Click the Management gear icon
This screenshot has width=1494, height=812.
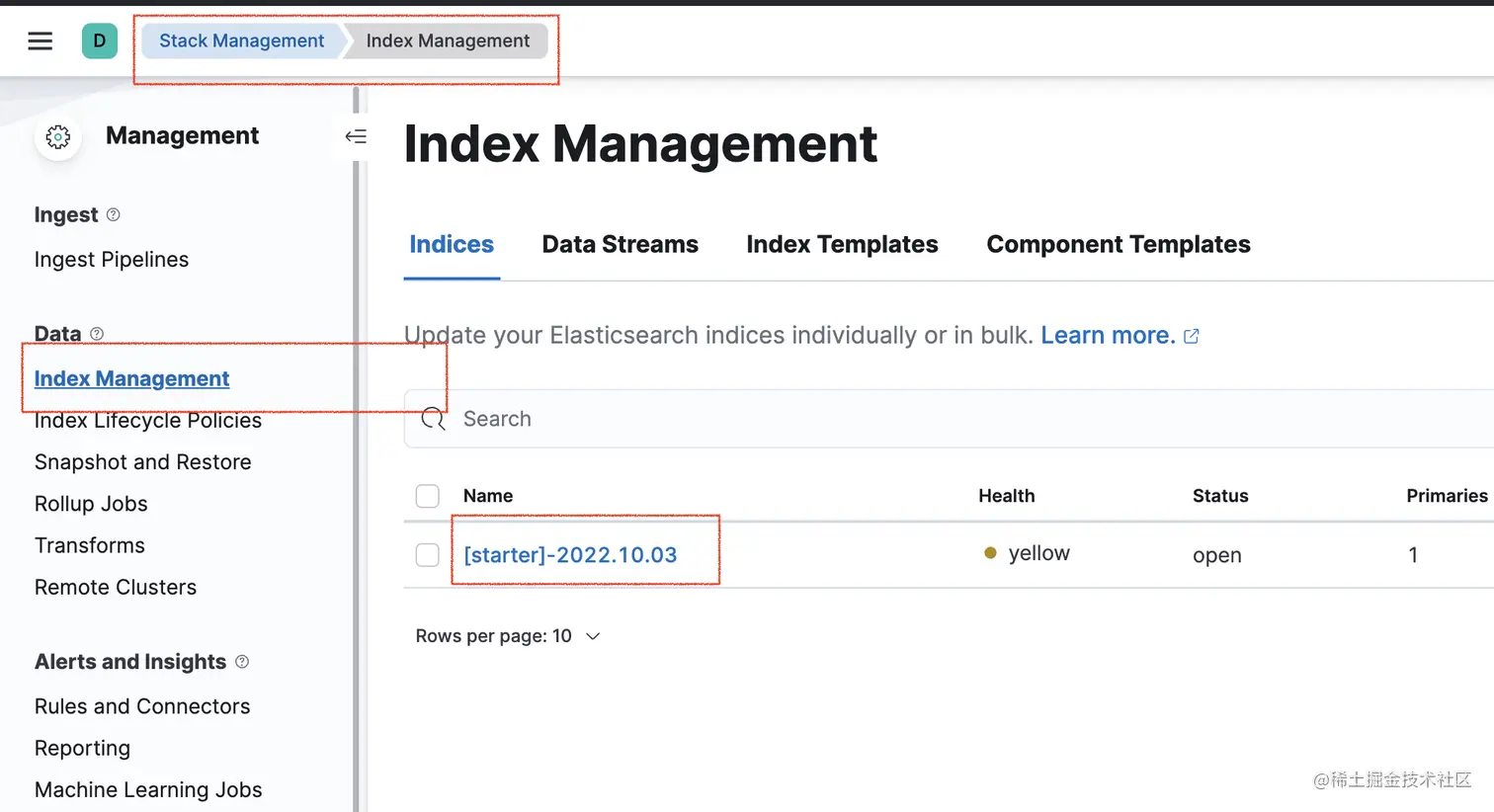58,136
